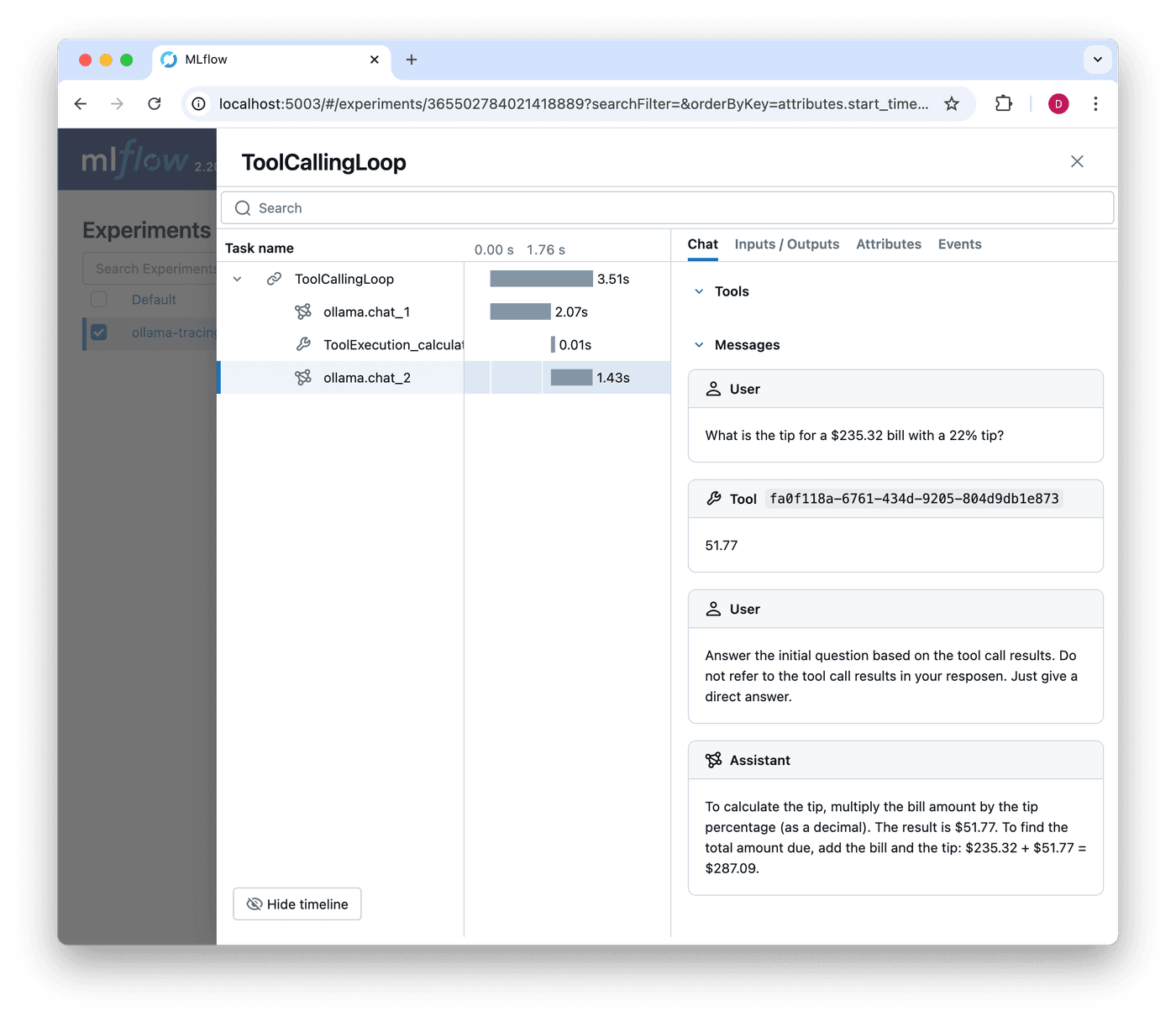
Task: Collapse the Messages section chevron
Action: coord(699,345)
